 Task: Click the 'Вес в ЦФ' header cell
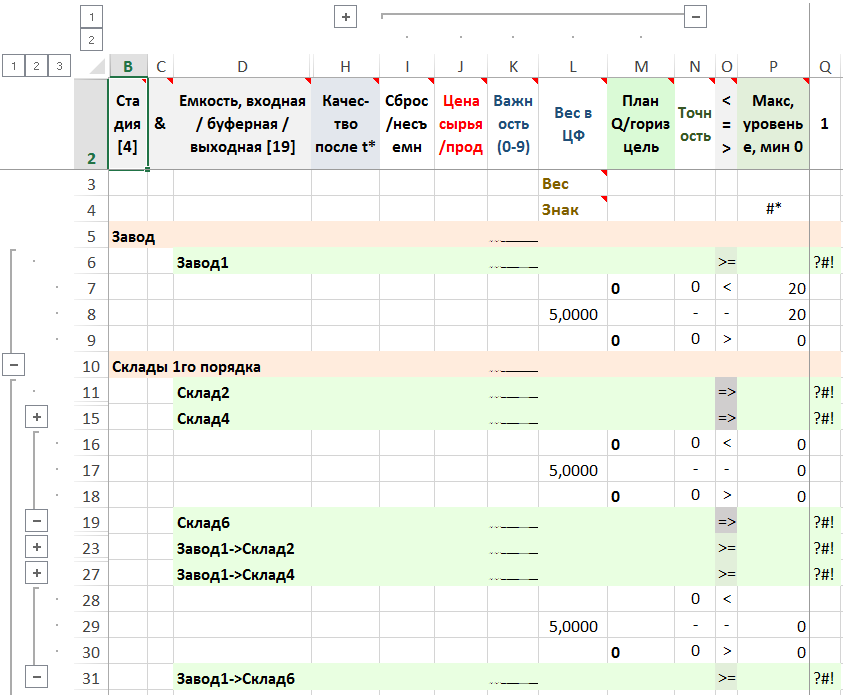pyautogui.click(x=572, y=123)
